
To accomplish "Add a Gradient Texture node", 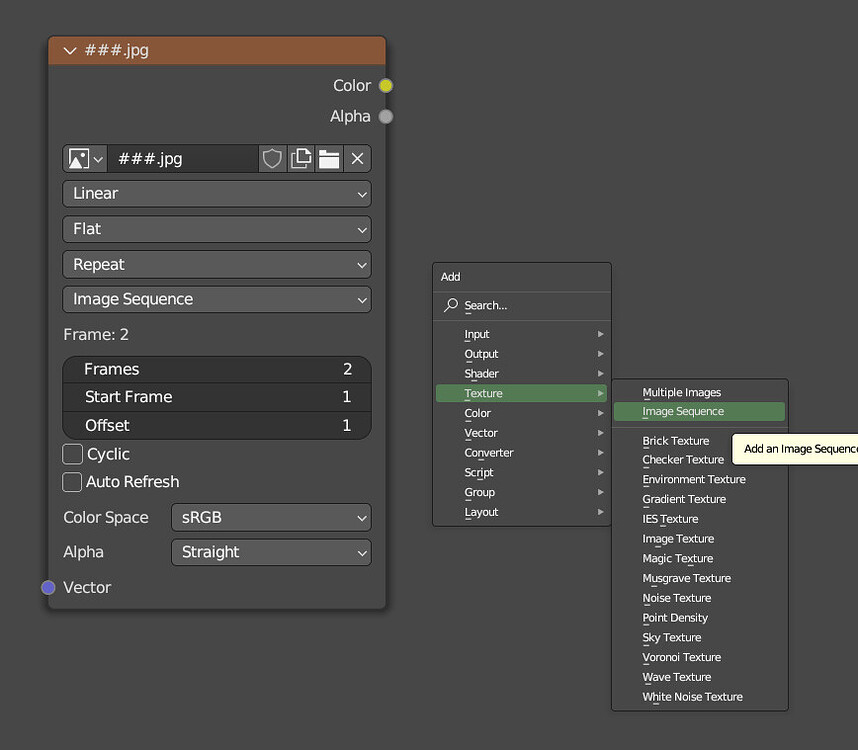I will point(699,499).
